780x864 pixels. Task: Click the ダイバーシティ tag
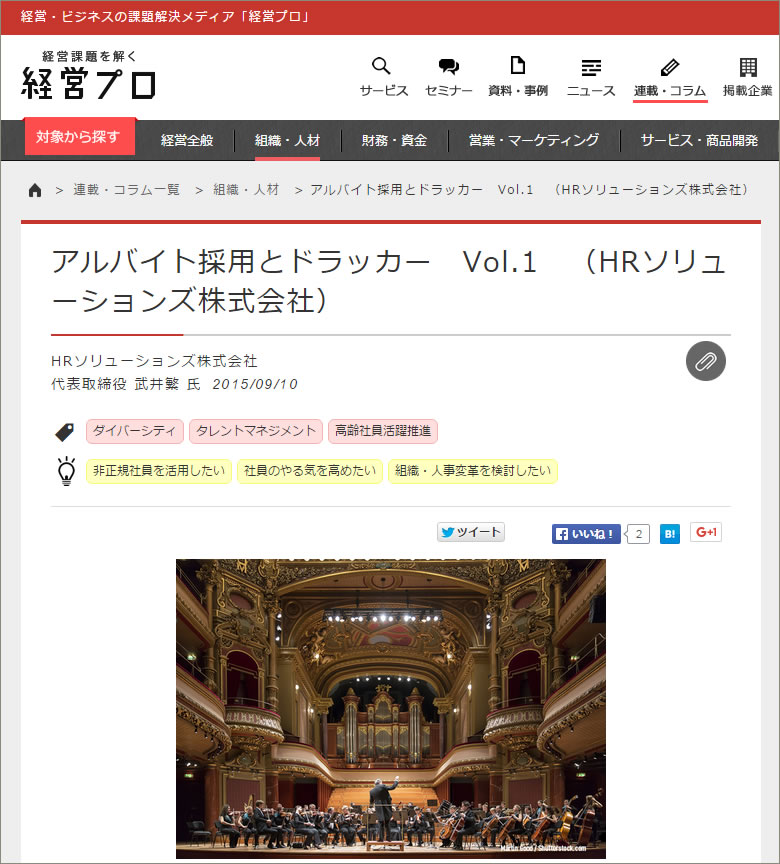coord(134,431)
